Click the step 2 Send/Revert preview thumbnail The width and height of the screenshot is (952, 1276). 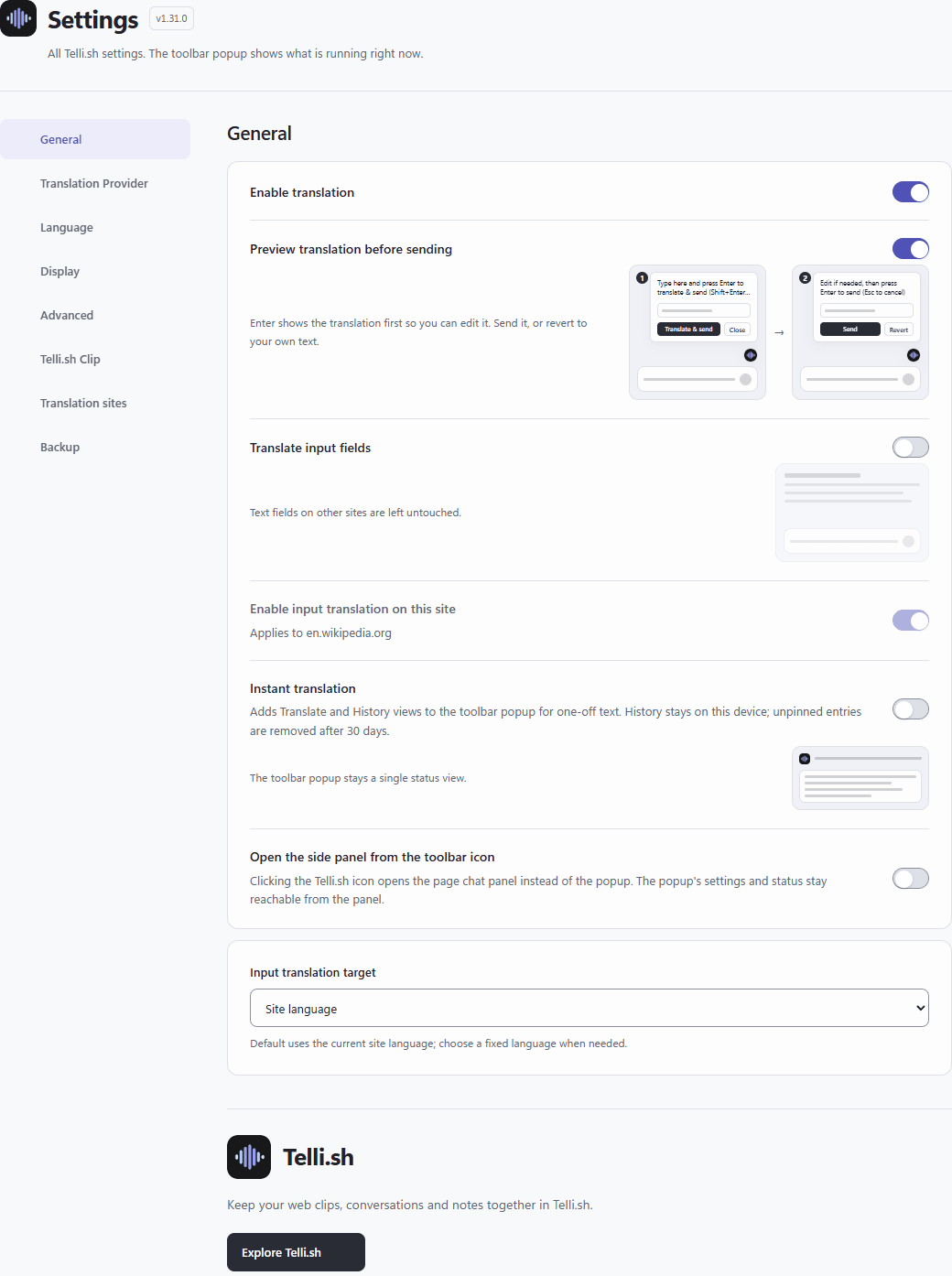(x=860, y=332)
